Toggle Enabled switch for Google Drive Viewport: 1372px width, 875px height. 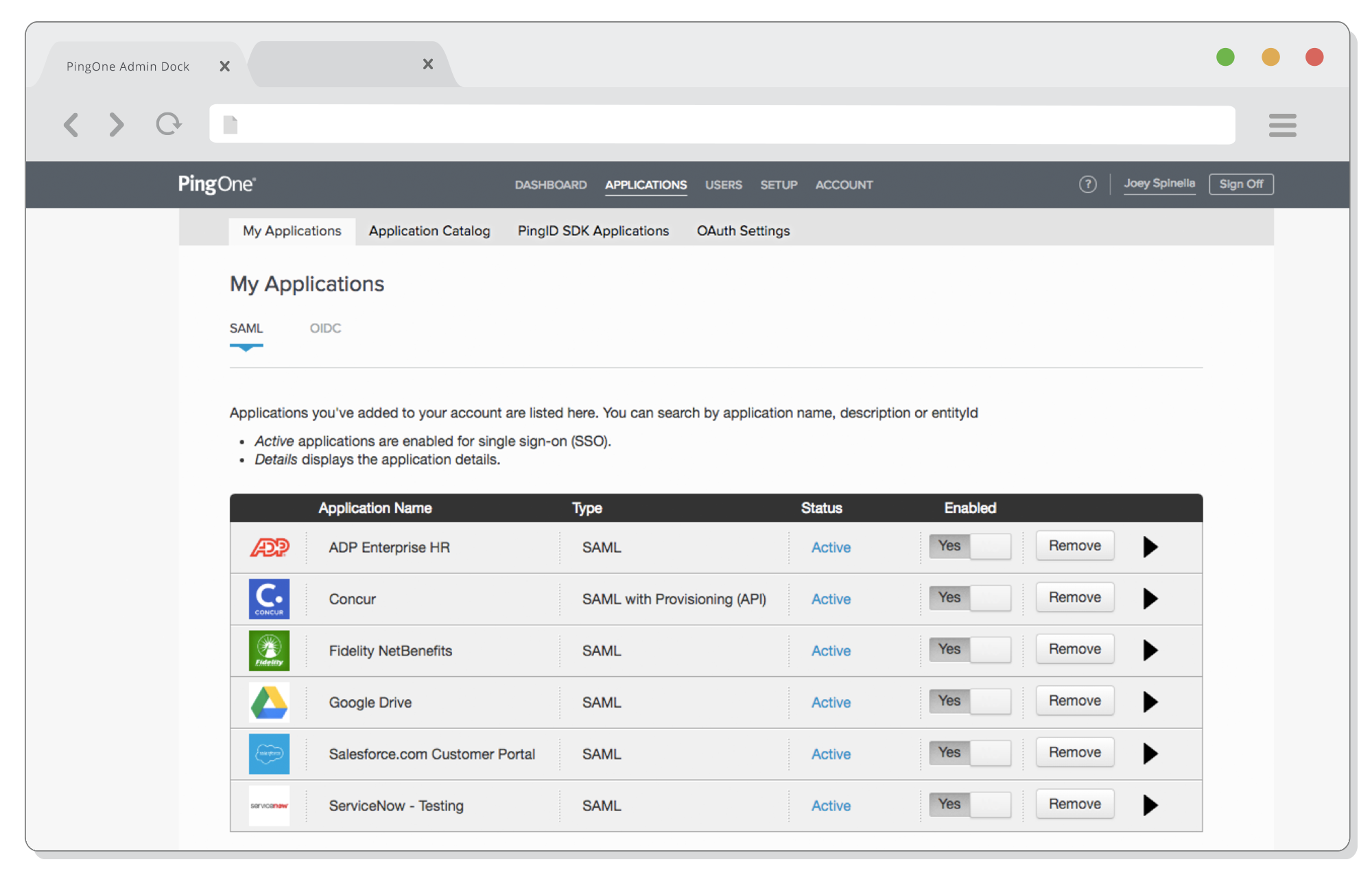coord(969,702)
